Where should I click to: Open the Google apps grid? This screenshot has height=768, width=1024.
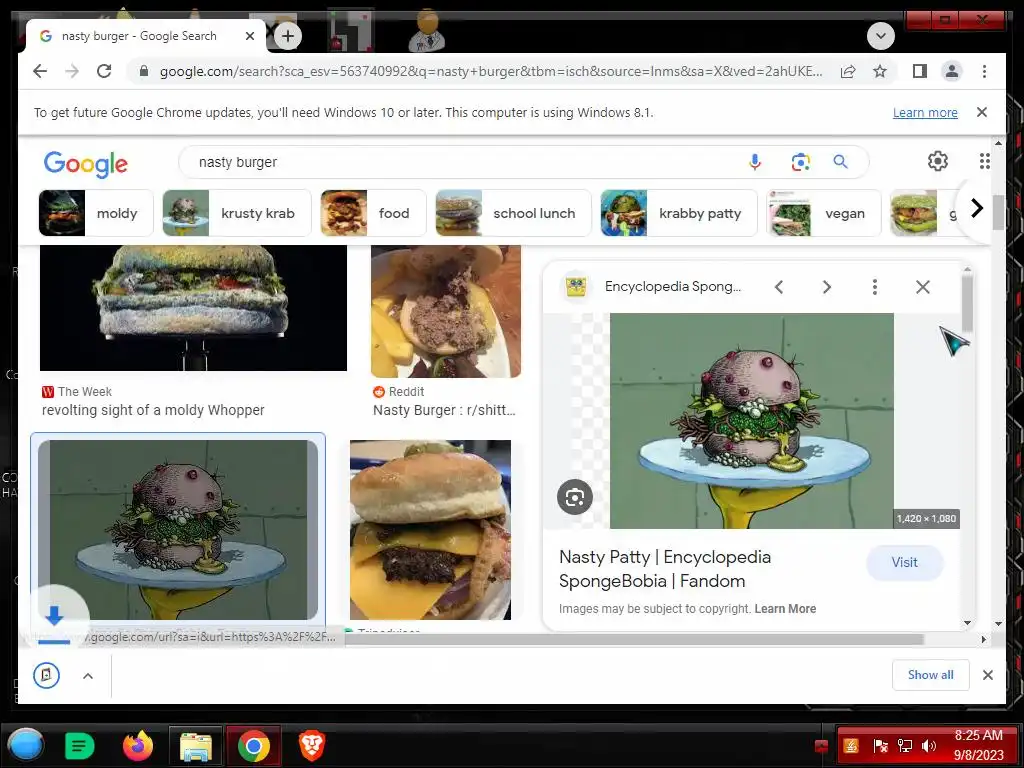click(x=984, y=161)
